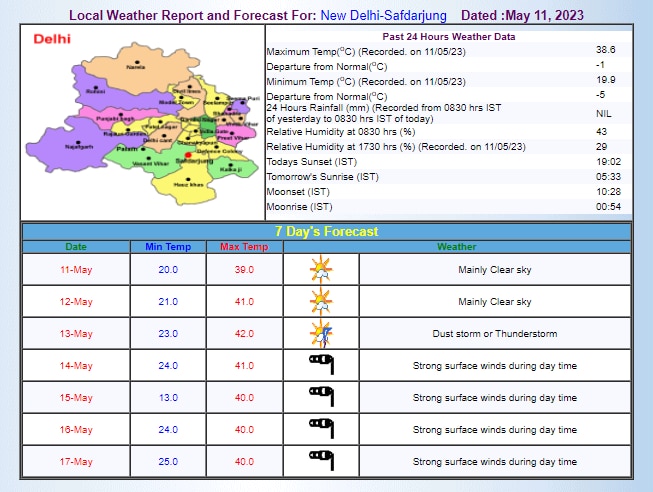Screen dimensions: 653x492
Task: Click the 16-May strong wind icon
Action: [x=321, y=429]
